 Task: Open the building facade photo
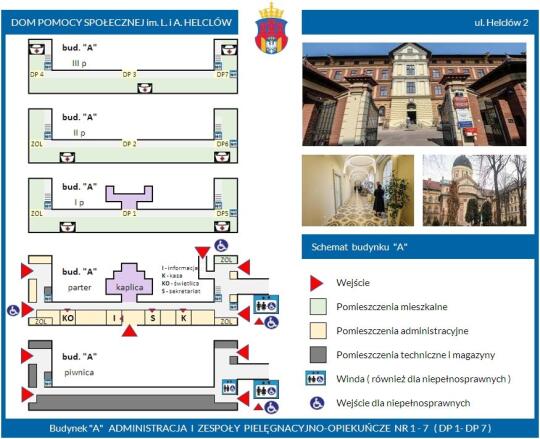414,94
